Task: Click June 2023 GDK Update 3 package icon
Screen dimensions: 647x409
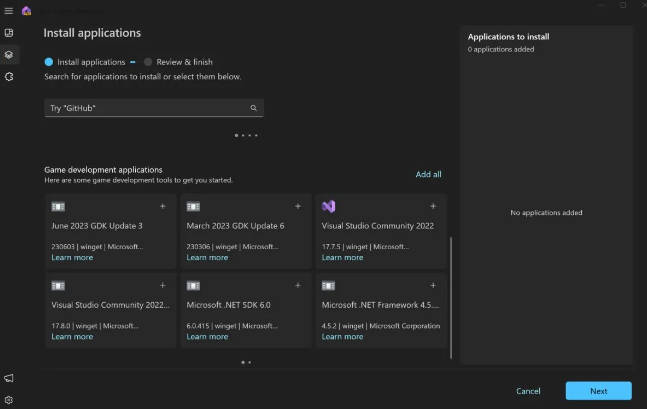Action: coord(58,207)
